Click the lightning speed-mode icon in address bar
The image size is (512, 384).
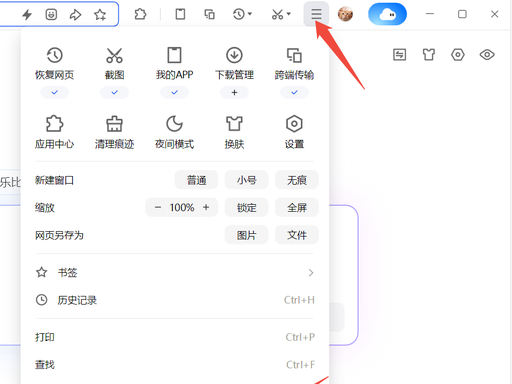(x=27, y=14)
